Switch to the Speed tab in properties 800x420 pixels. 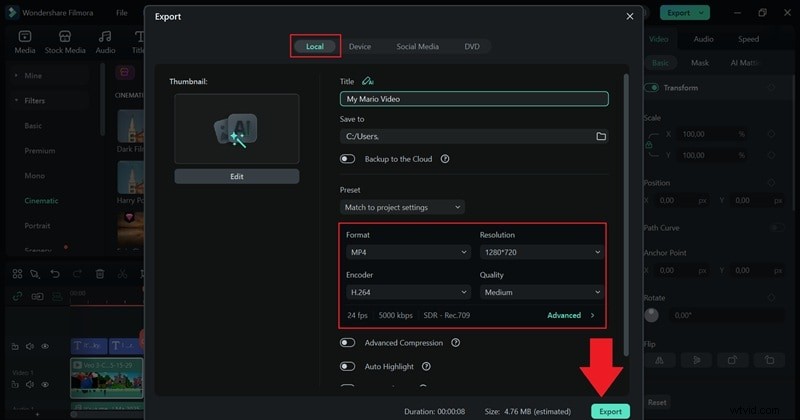point(748,39)
